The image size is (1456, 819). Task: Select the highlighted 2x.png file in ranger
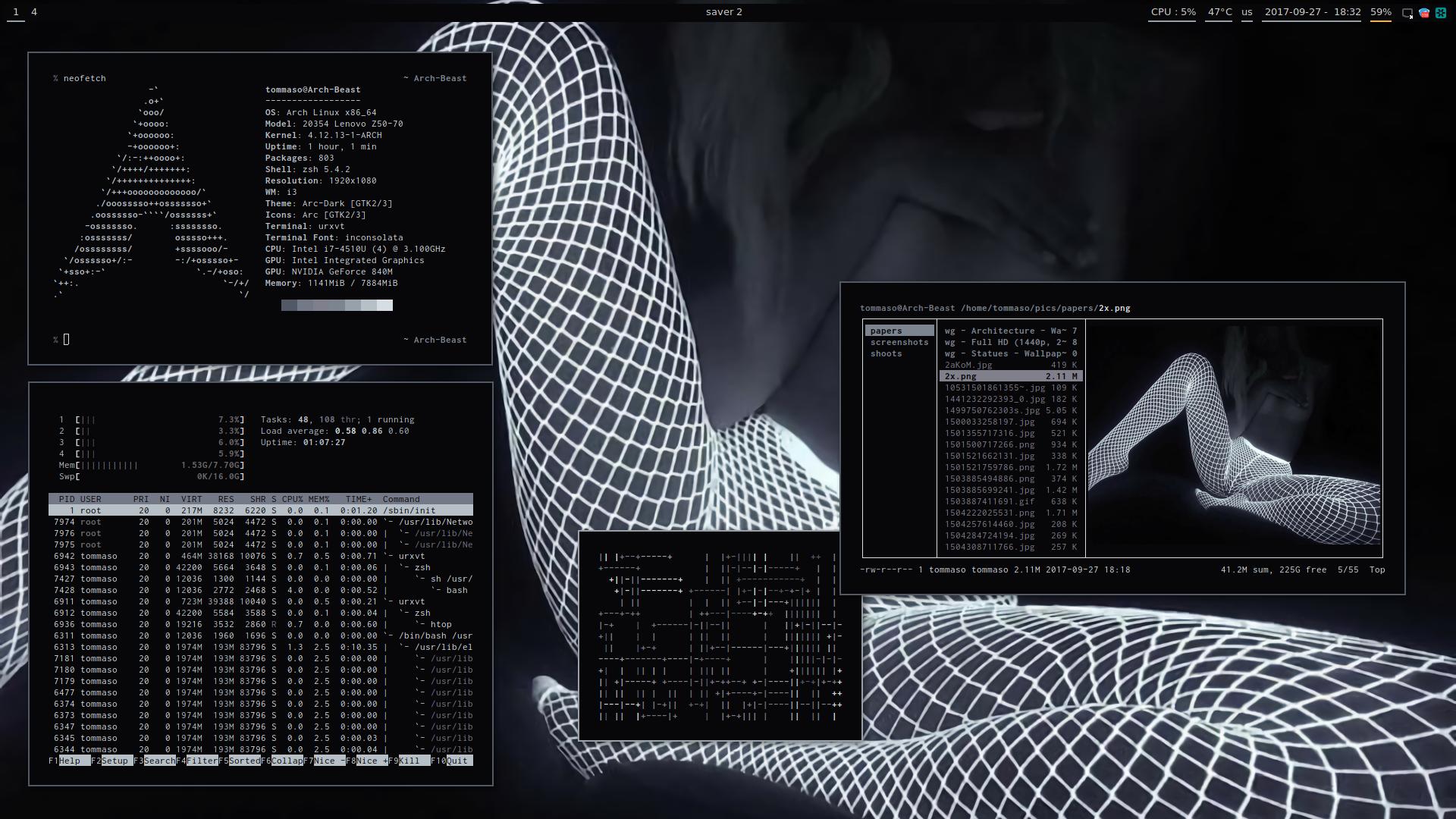[x=1011, y=376]
